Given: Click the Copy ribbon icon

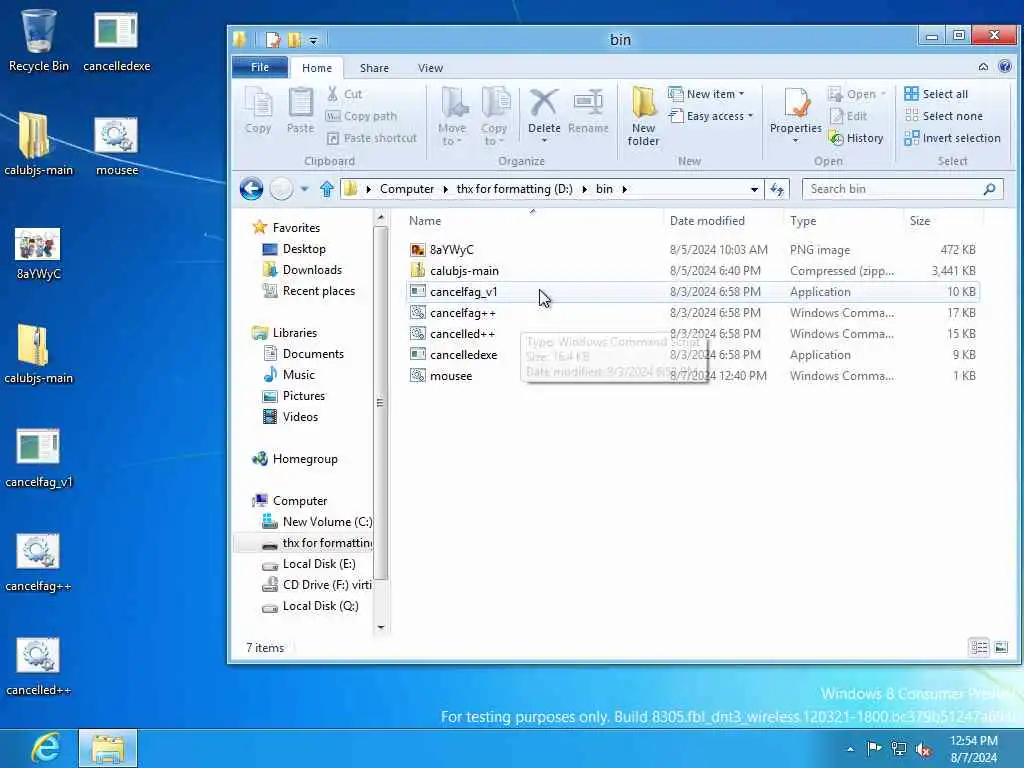Looking at the screenshot, I should (x=258, y=111).
